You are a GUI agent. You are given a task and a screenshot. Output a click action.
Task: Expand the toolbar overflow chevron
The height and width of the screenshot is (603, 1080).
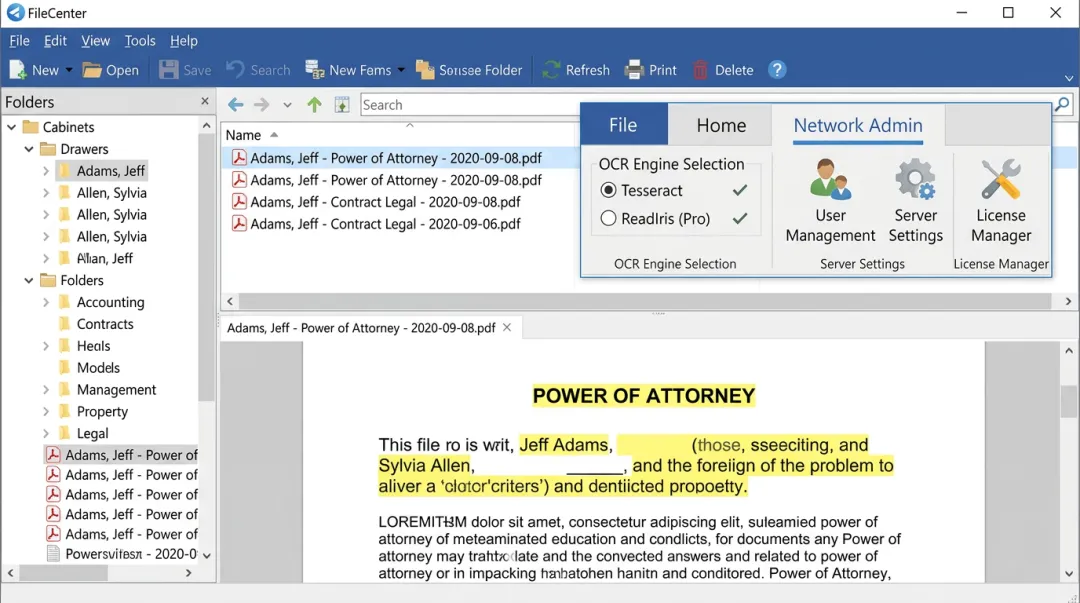pyautogui.click(x=1069, y=79)
